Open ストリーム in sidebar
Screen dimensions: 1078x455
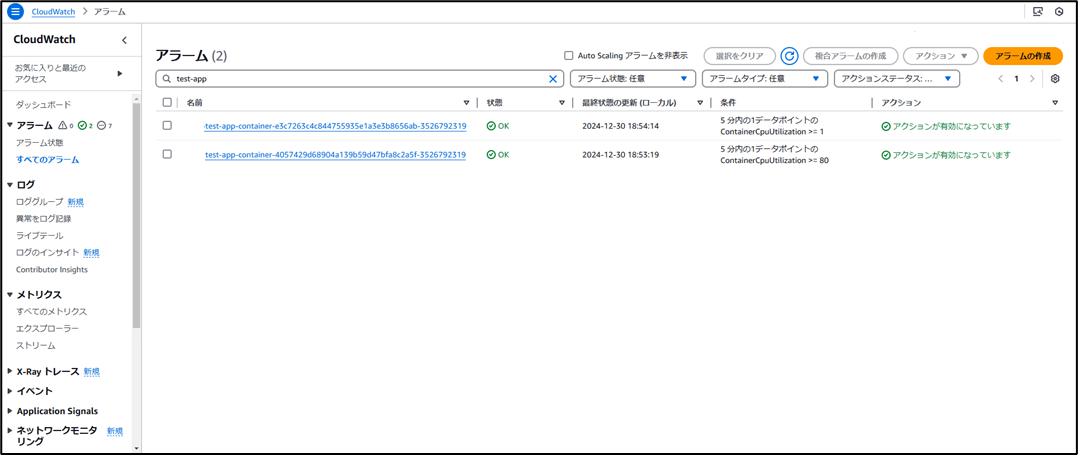pos(35,345)
